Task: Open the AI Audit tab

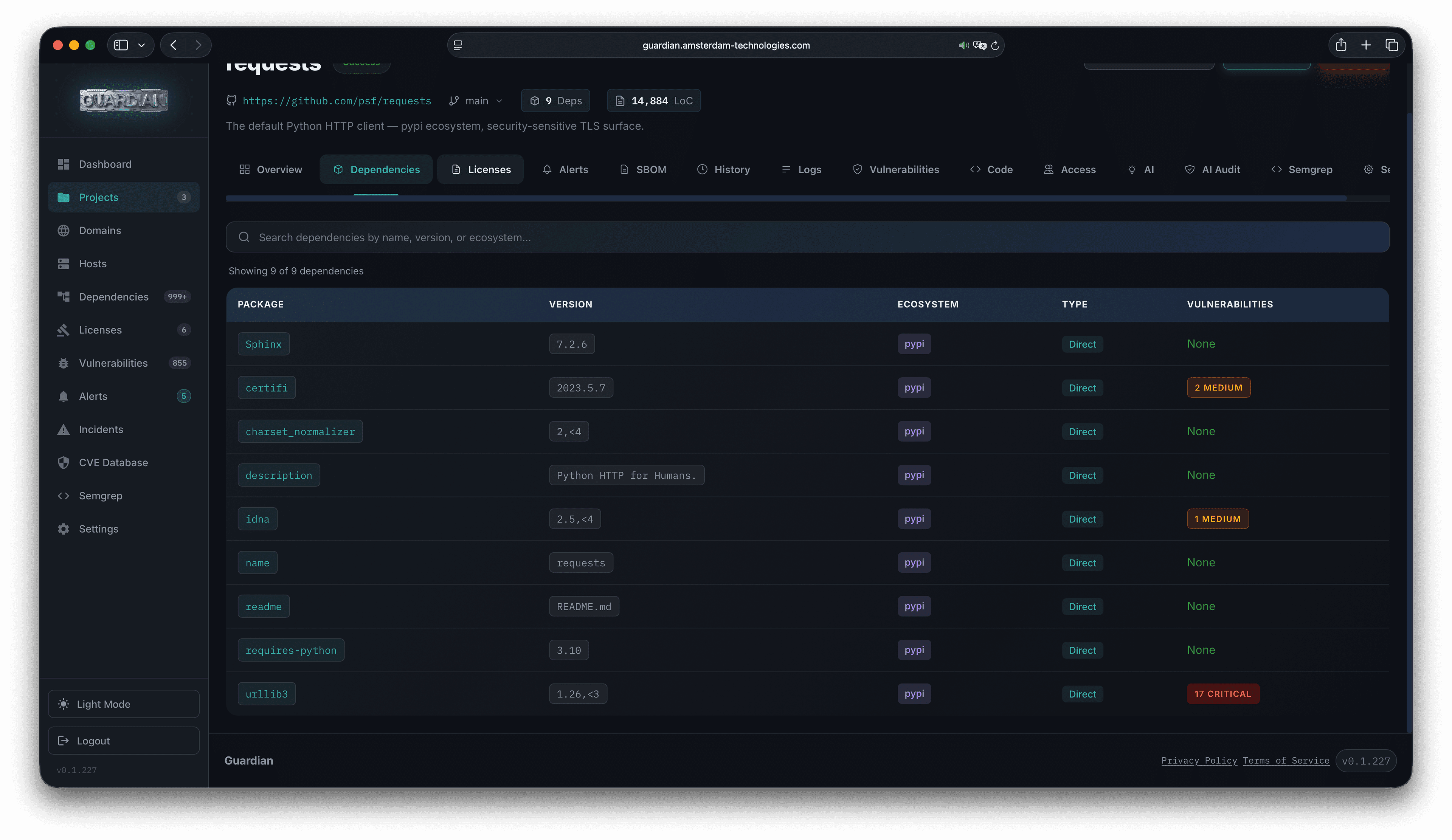Action: click(1212, 169)
